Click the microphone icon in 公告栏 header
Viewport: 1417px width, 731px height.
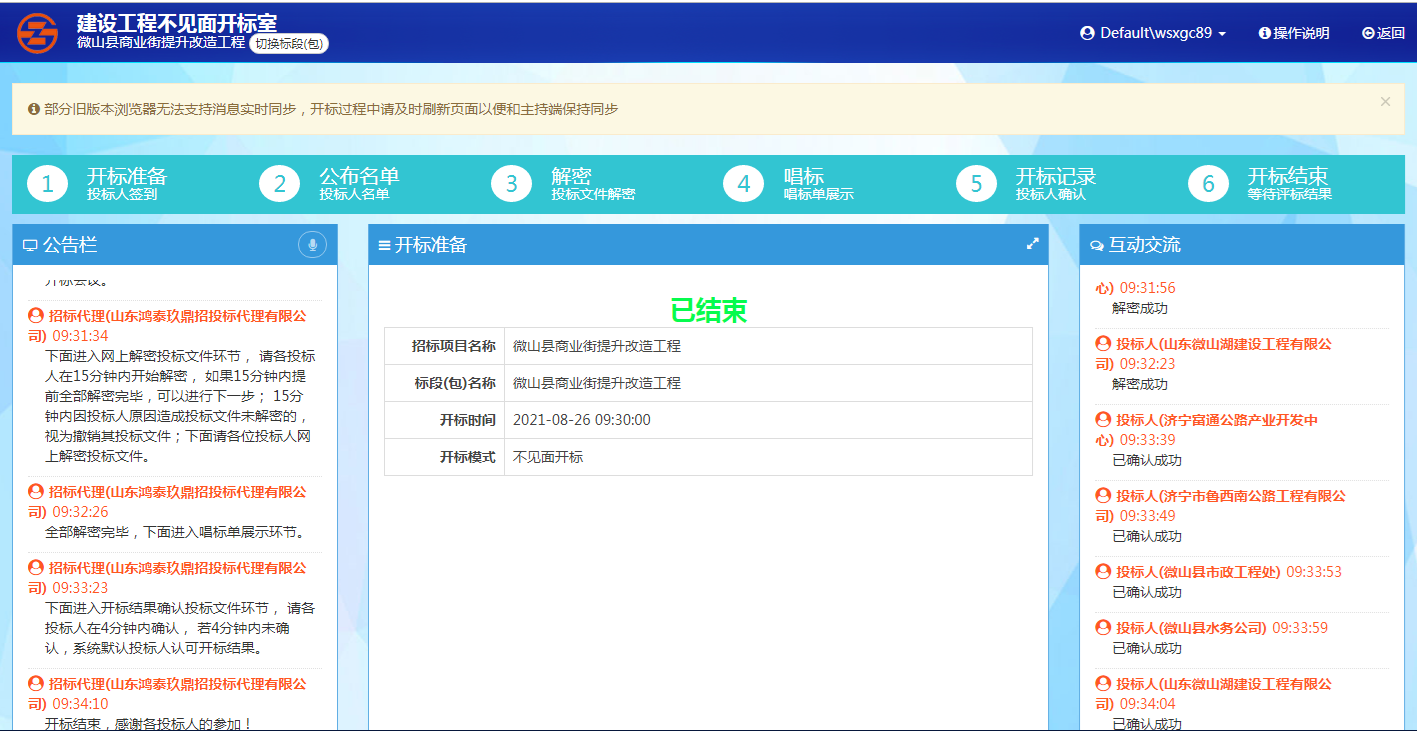[x=312, y=245]
